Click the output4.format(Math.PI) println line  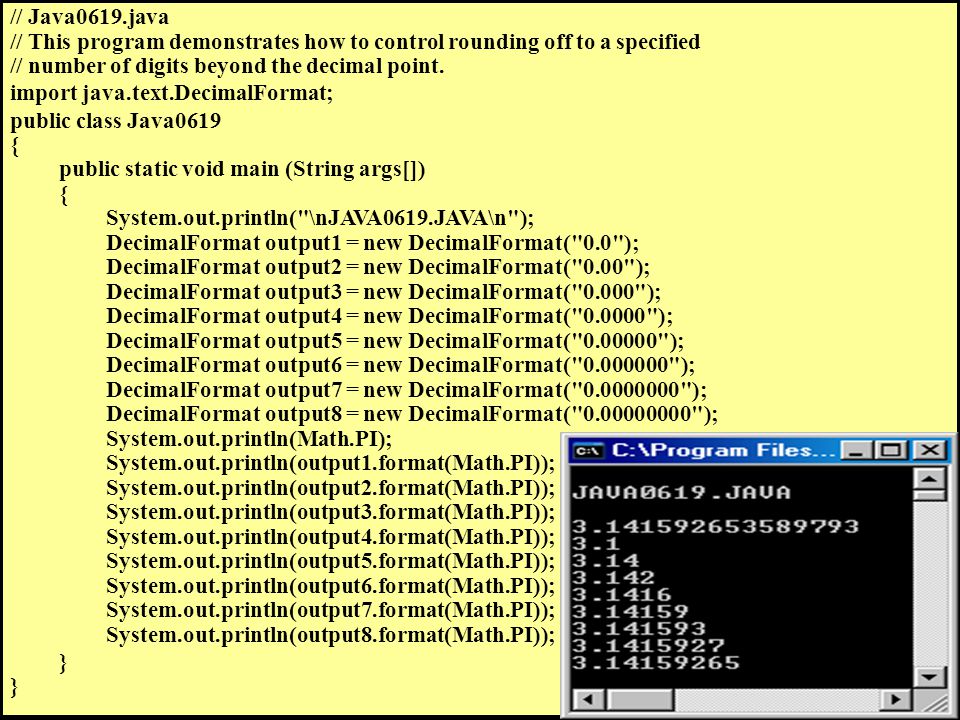click(331, 537)
